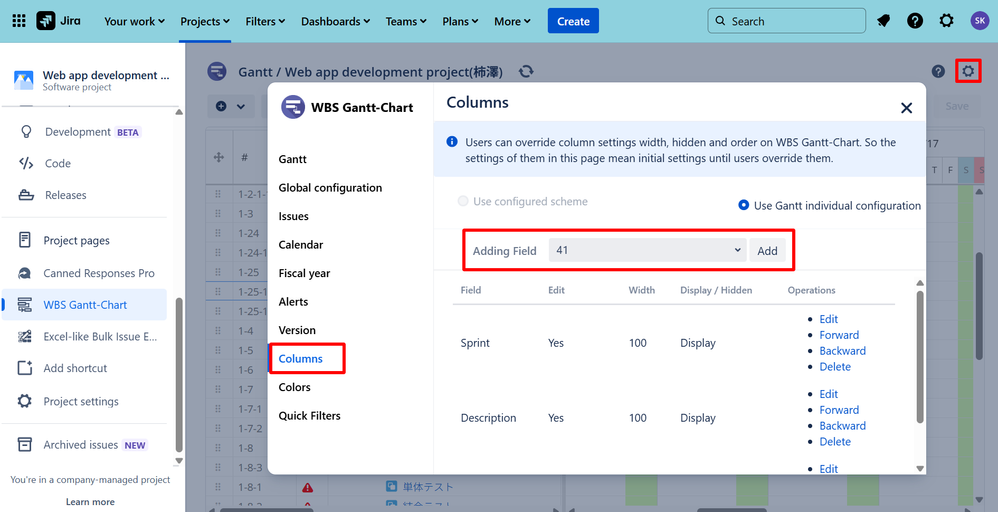Open the top bar help question icon
998x512 pixels.
tap(915, 21)
